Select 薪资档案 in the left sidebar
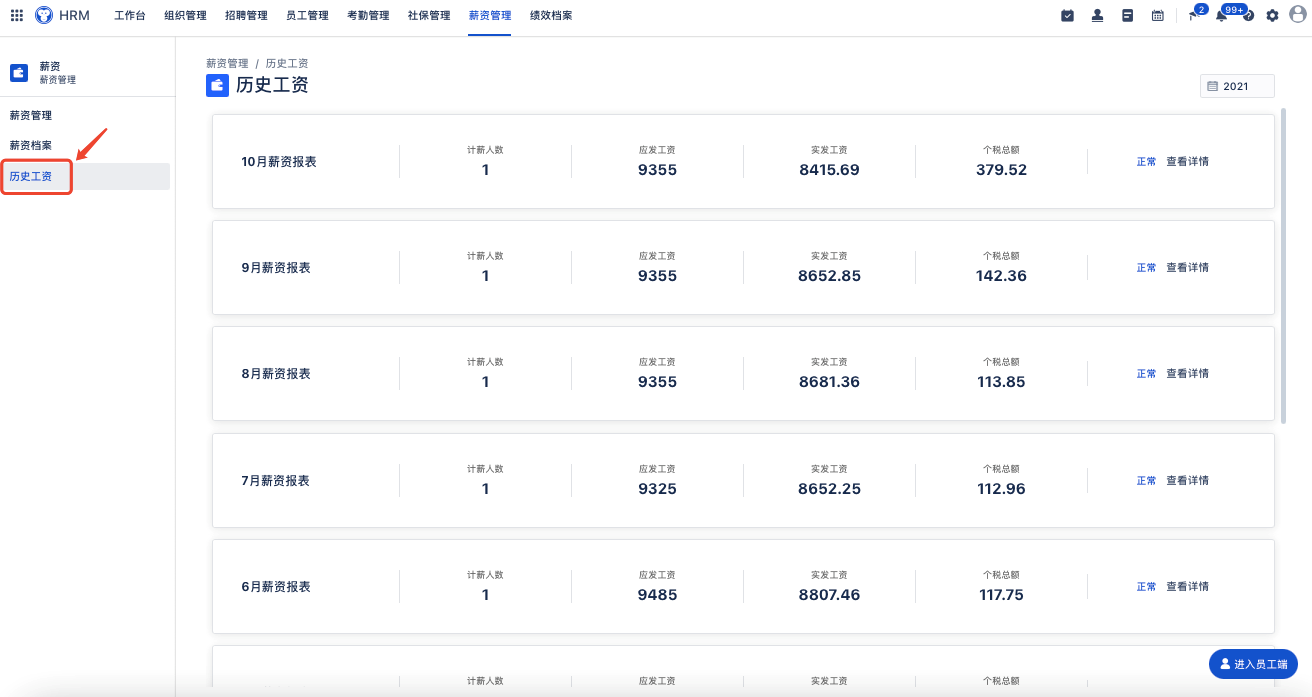 pos(31,145)
